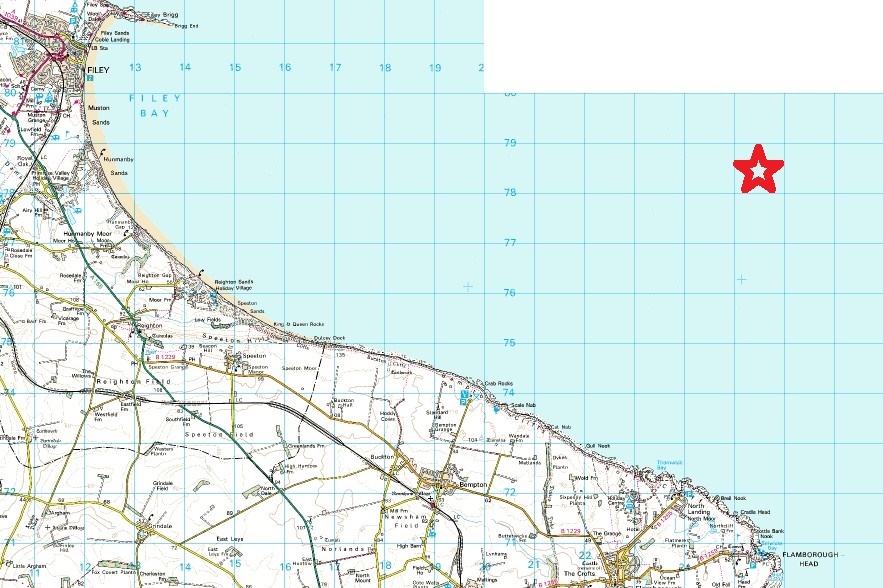Viewport: 883px width, 588px height.
Task: Click the Newsham Field label
Action: click(x=406, y=521)
